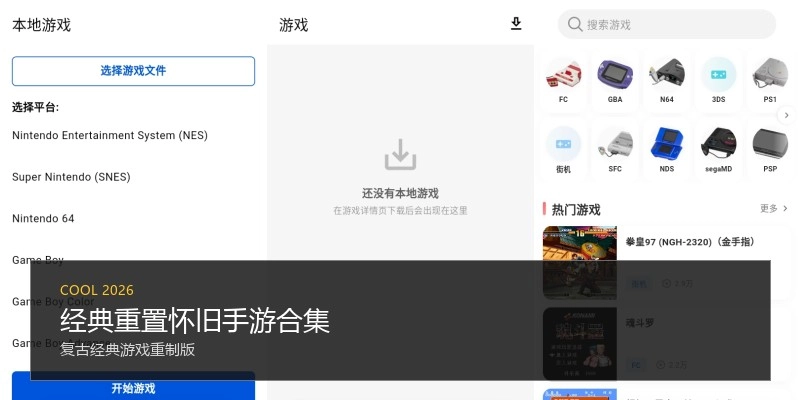The width and height of the screenshot is (800, 400).
Task: Click the 热门游戏 section heading
Action: point(576,210)
